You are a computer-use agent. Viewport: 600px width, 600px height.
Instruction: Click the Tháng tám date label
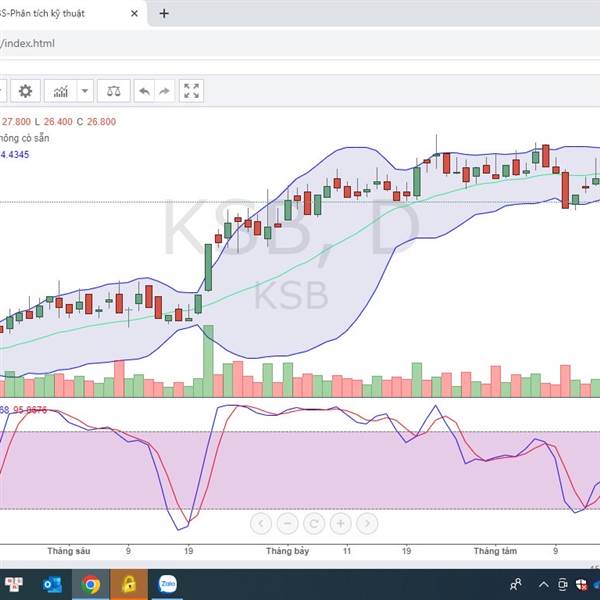tap(495, 551)
